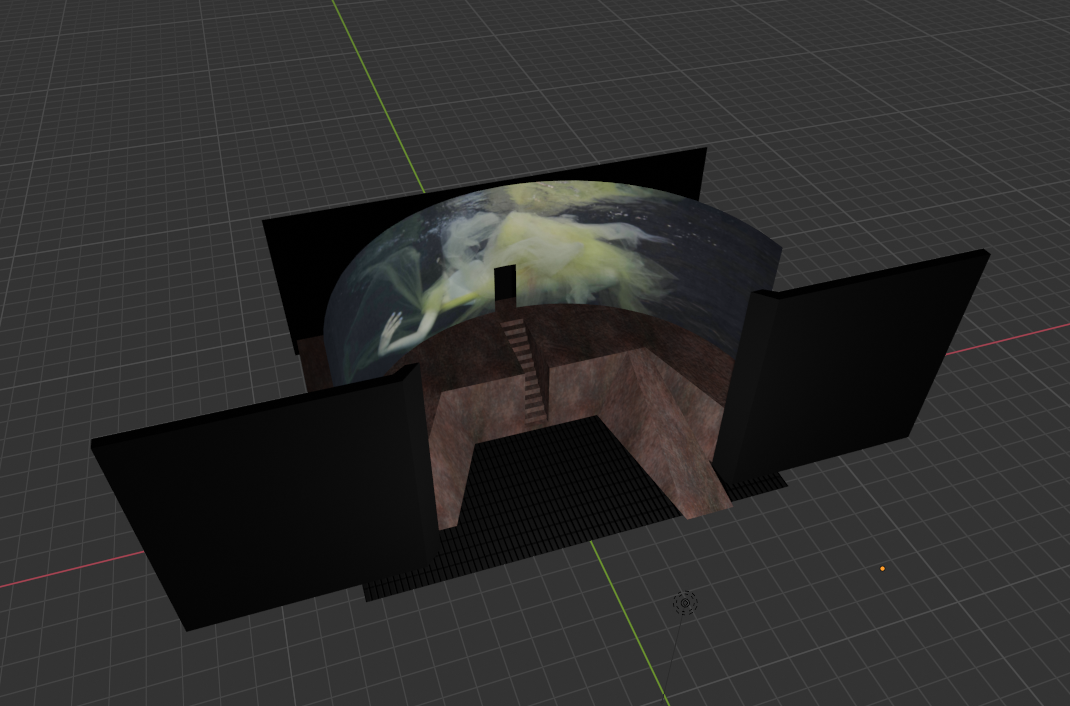Screen dimensions: 1070x706
Task: Select the right front black wall panel
Action: tap(850, 365)
